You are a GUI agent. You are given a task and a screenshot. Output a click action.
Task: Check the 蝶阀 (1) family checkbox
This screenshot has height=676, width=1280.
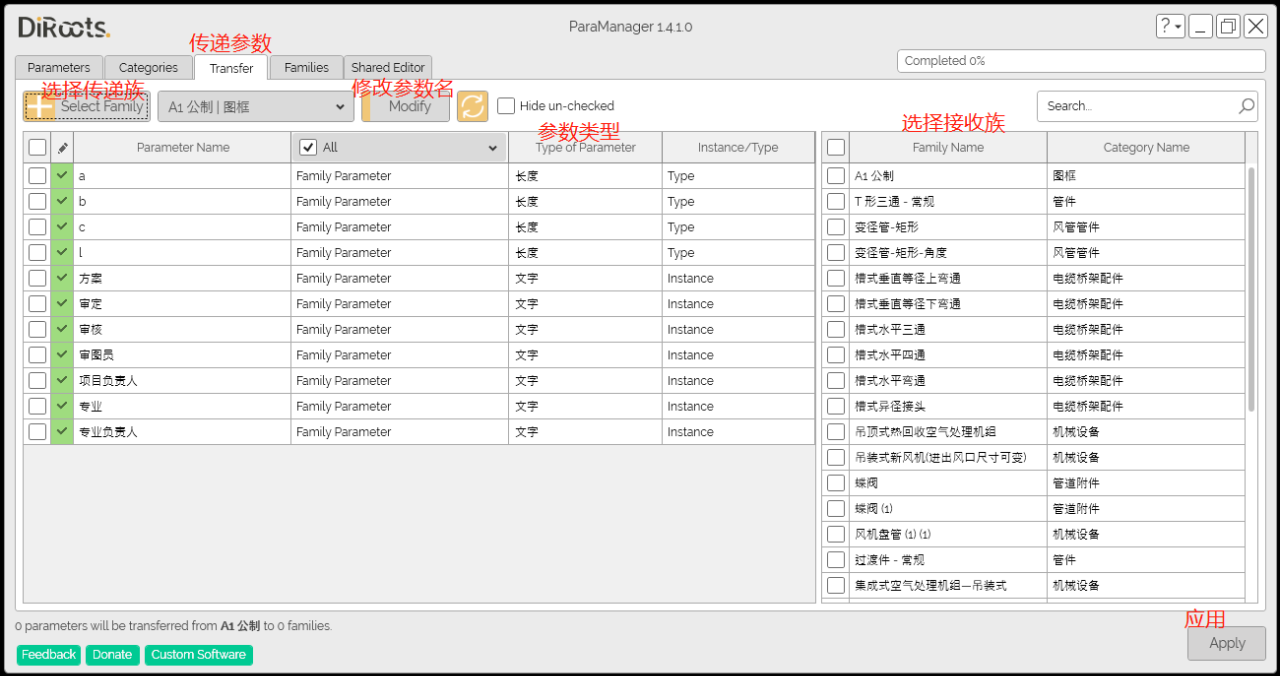click(836, 509)
